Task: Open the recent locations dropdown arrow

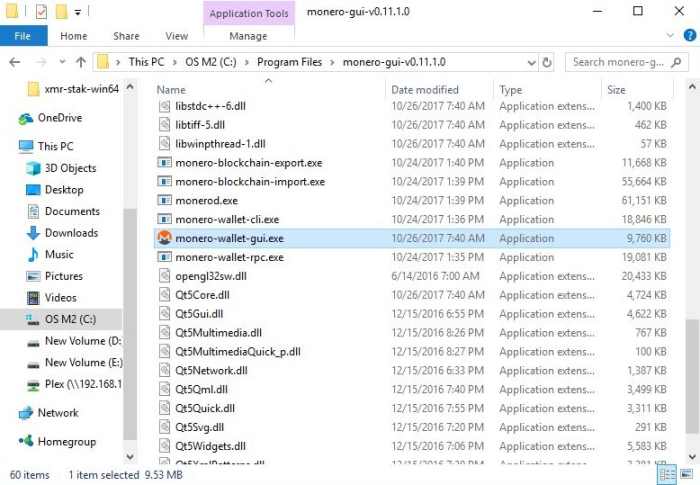Action: point(62,62)
